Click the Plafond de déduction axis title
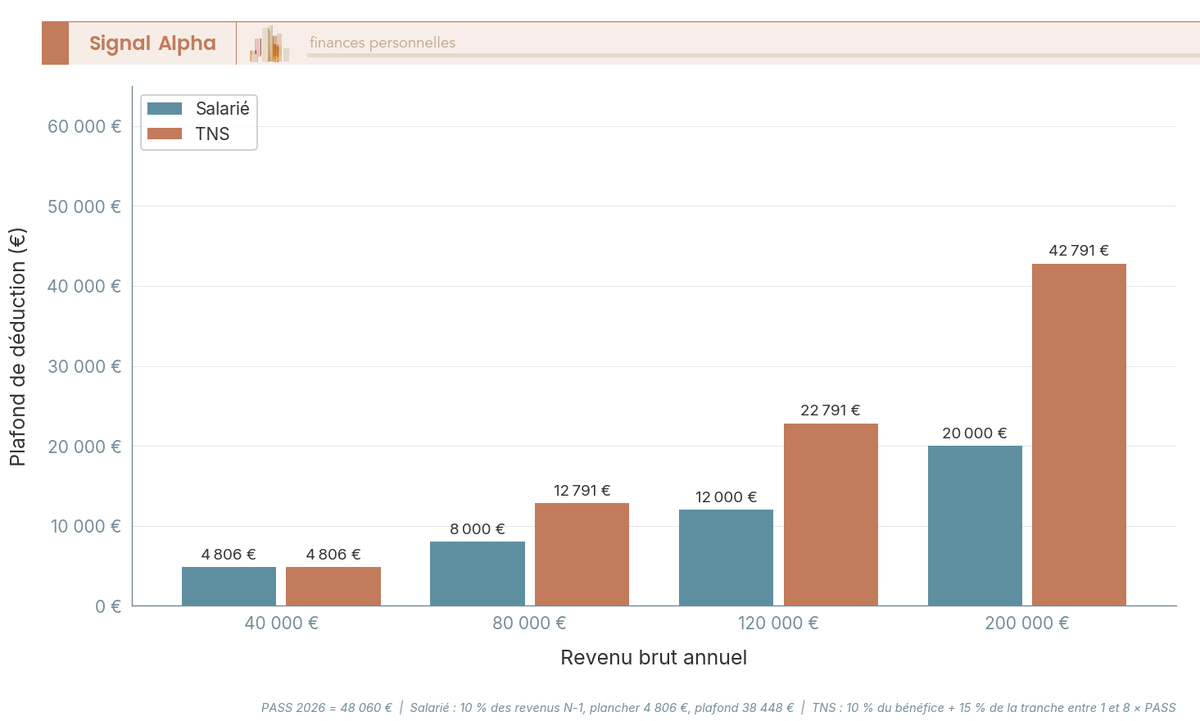Screen dimensions: 1200x721 tap(16, 350)
